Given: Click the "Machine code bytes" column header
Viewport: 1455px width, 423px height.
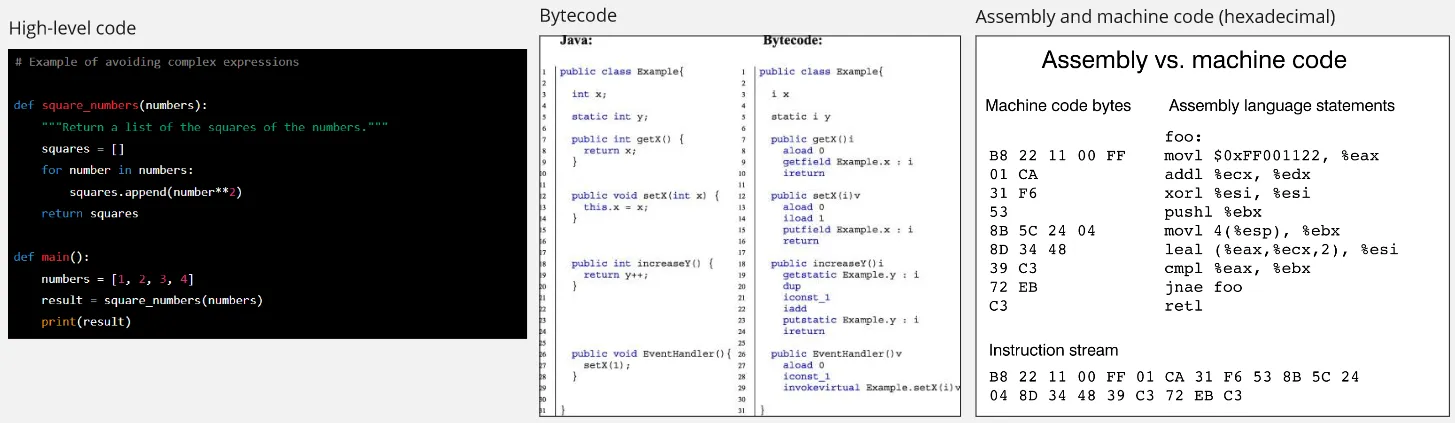Looking at the screenshot, I should point(1058,106).
